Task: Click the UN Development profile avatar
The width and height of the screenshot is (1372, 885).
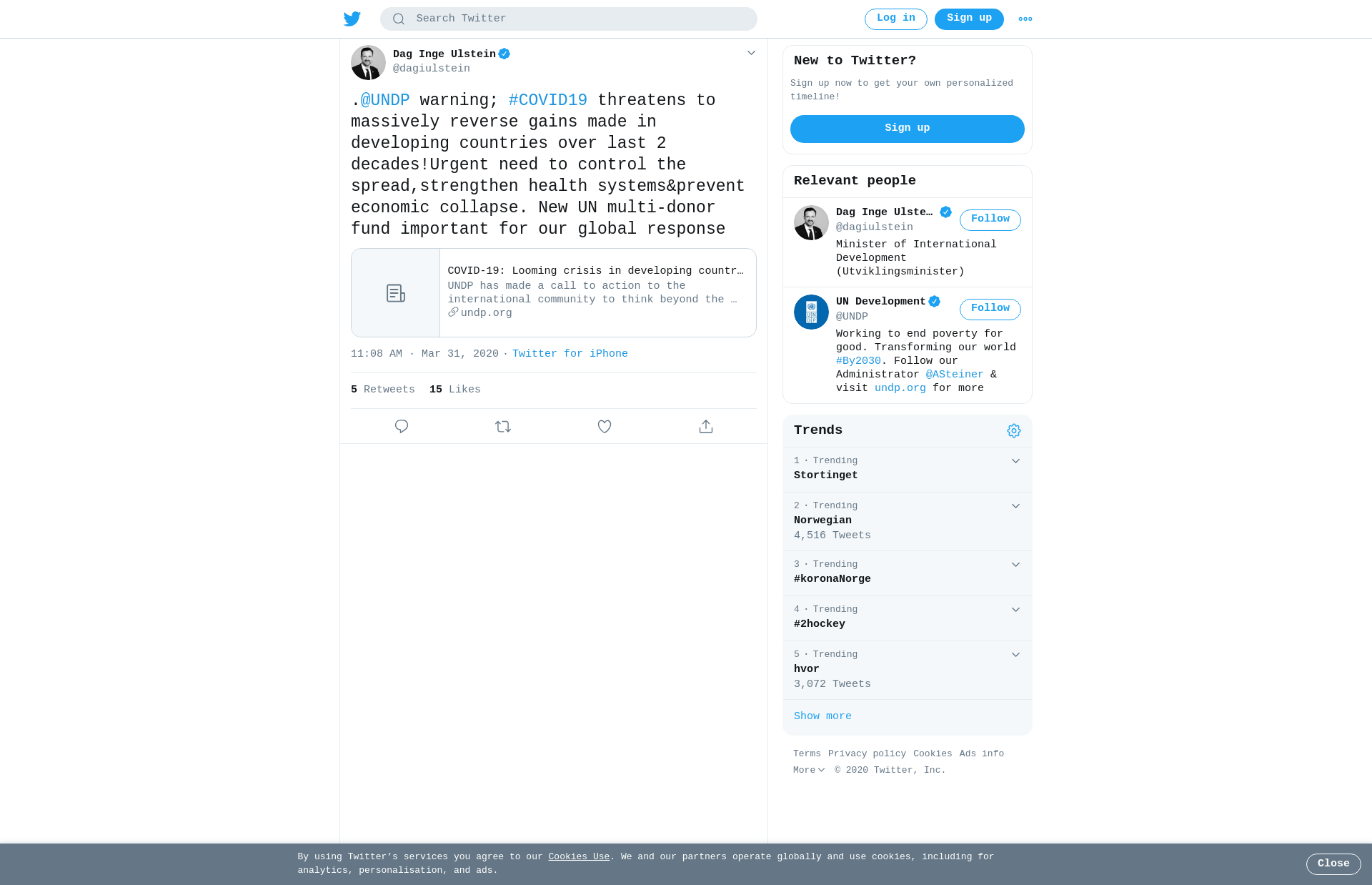Action: 811,312
